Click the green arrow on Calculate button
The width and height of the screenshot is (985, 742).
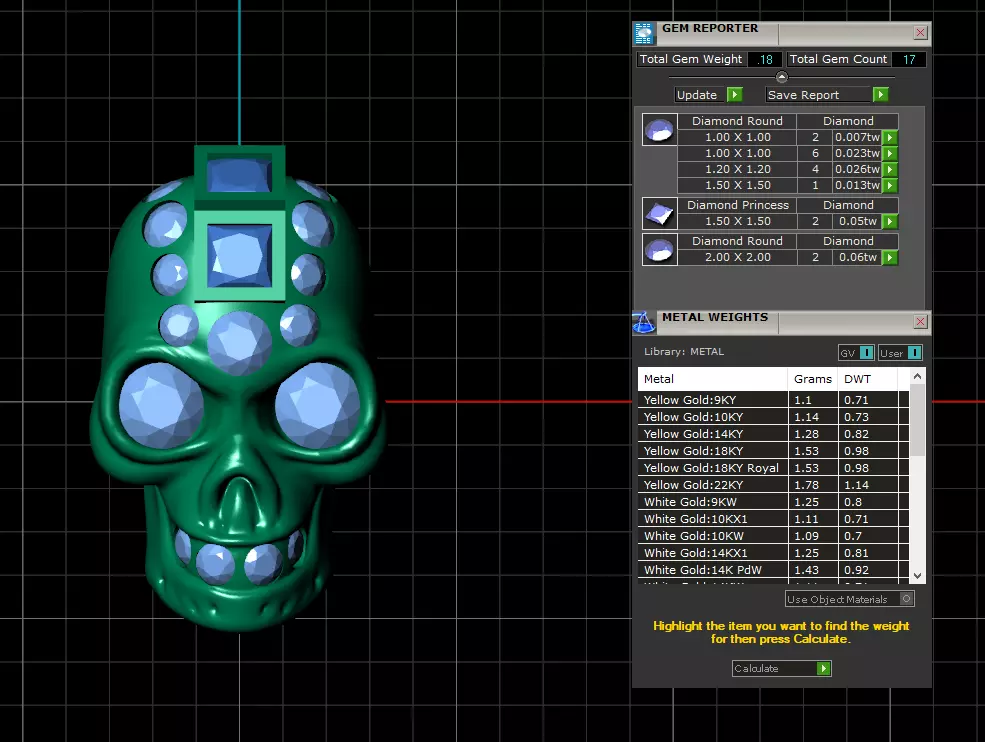824,668
